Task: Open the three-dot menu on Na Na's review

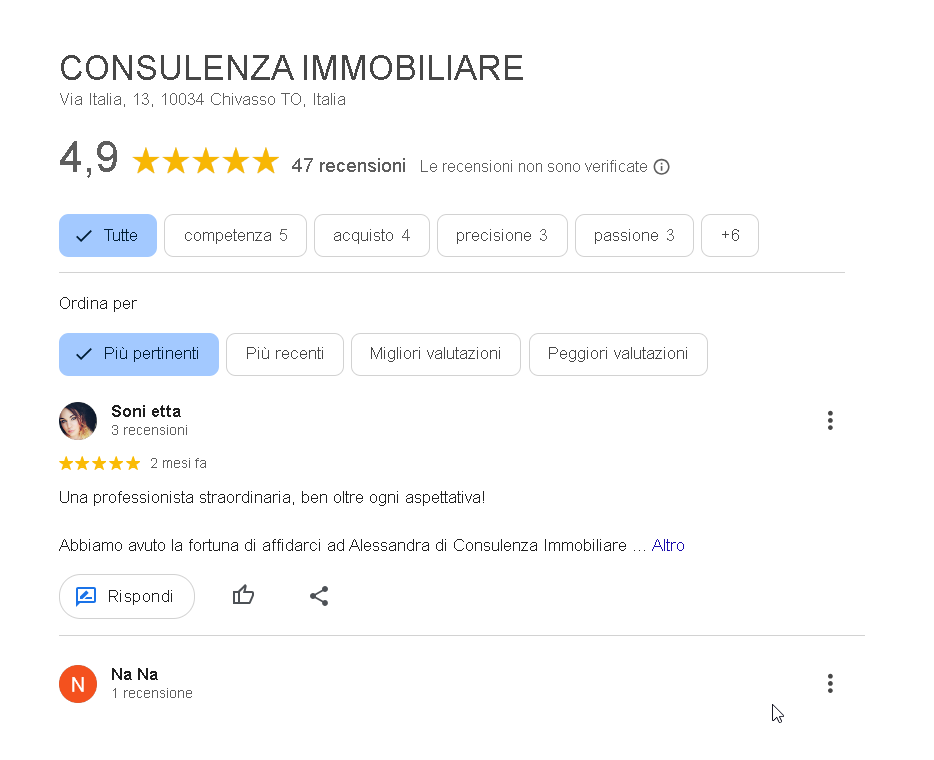Action: click(830, 683)
